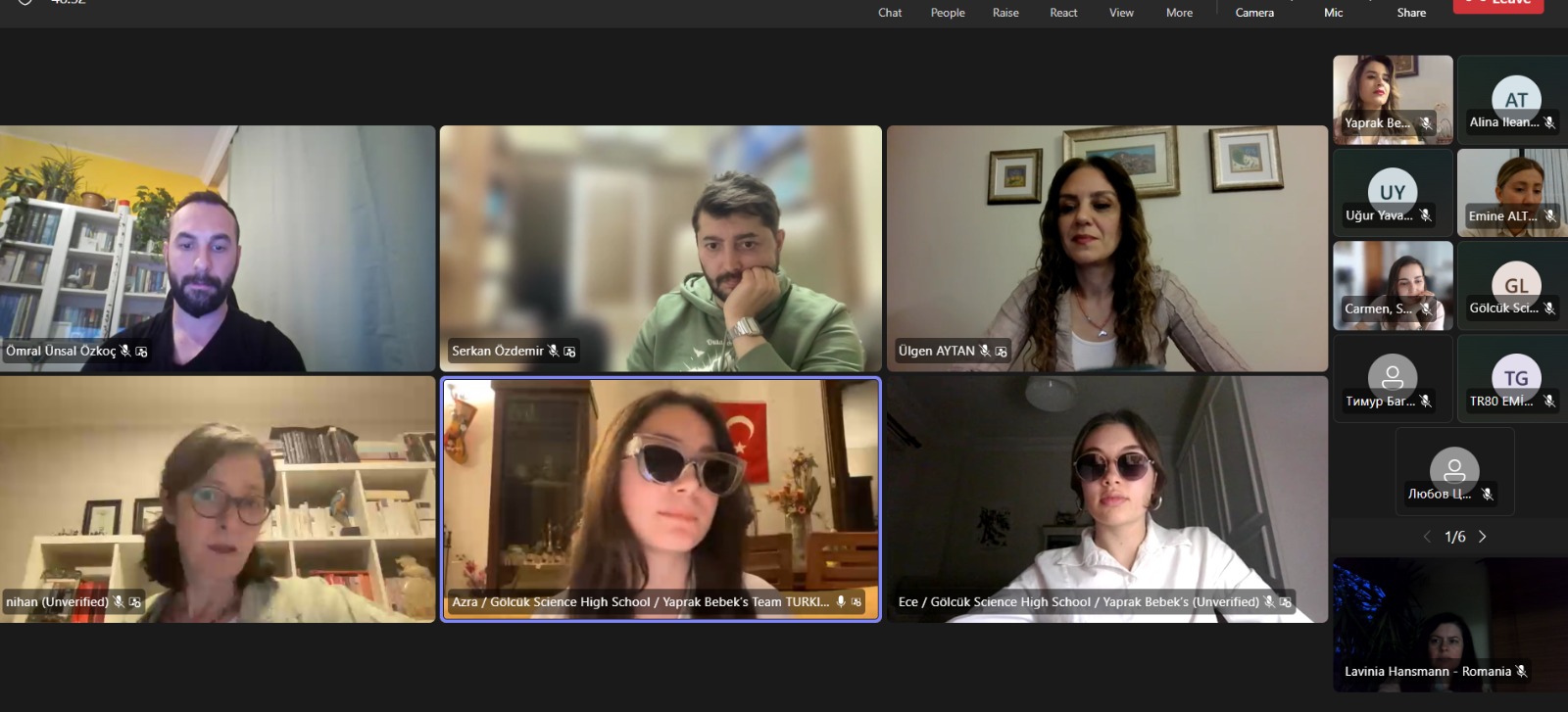The width and height of the screenshot is (1568, 712).
Task: Click the muted mic icon beside Serkan Özdemir
Action: click(x=554, y=351)
